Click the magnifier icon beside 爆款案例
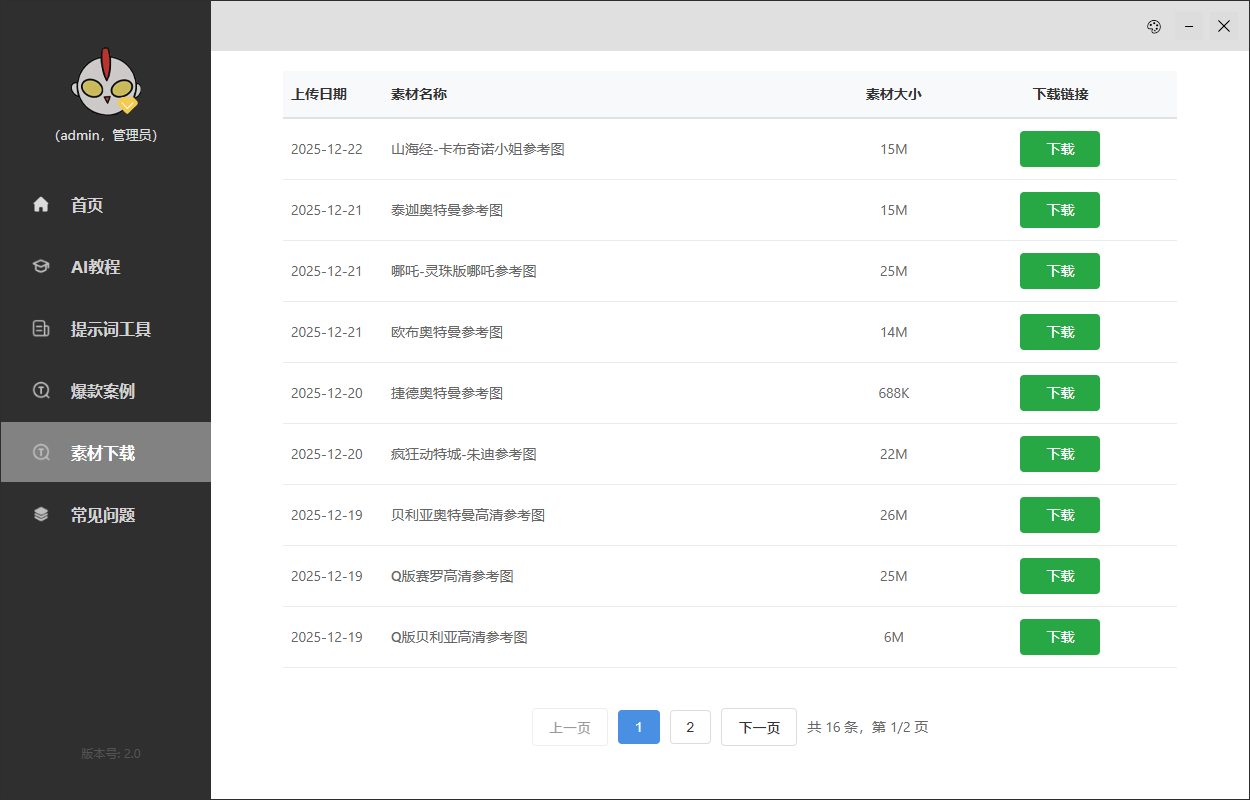1250x800 pixels. point(41,391)
